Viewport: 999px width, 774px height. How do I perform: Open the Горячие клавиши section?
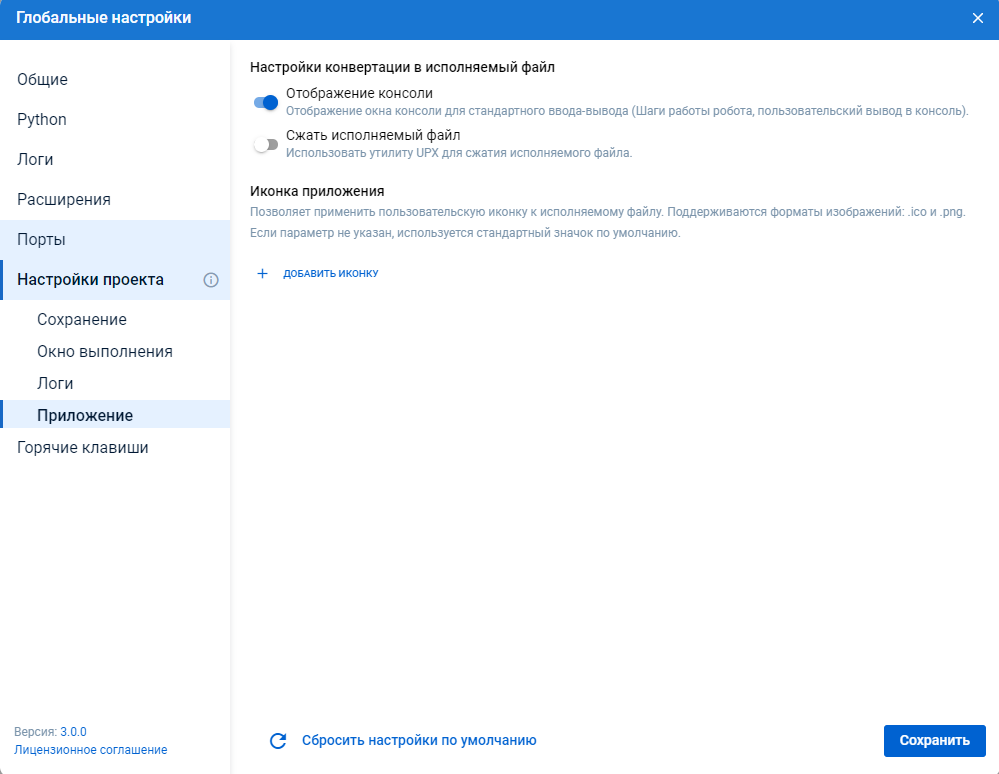[x=83, y=448]
